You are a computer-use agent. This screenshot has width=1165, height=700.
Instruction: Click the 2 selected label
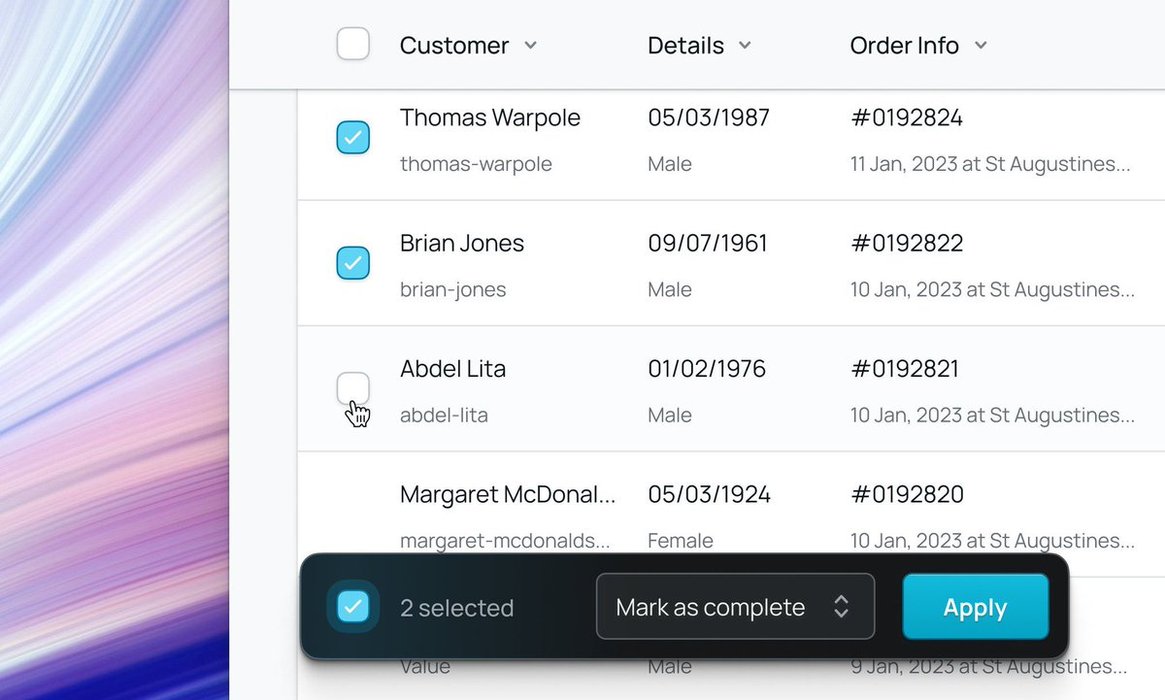[x=457, y=608]
